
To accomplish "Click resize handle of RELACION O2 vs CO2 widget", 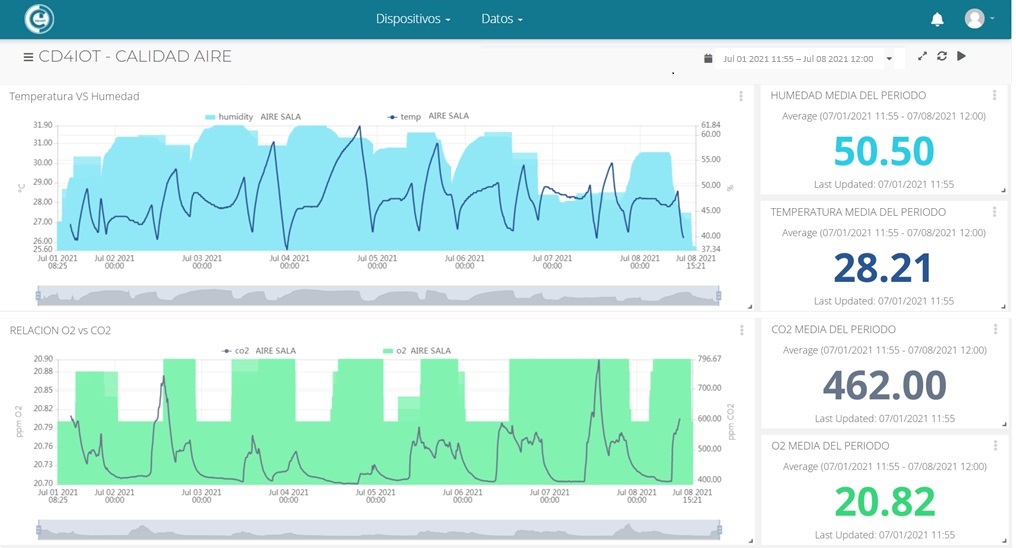I will 750,540.
